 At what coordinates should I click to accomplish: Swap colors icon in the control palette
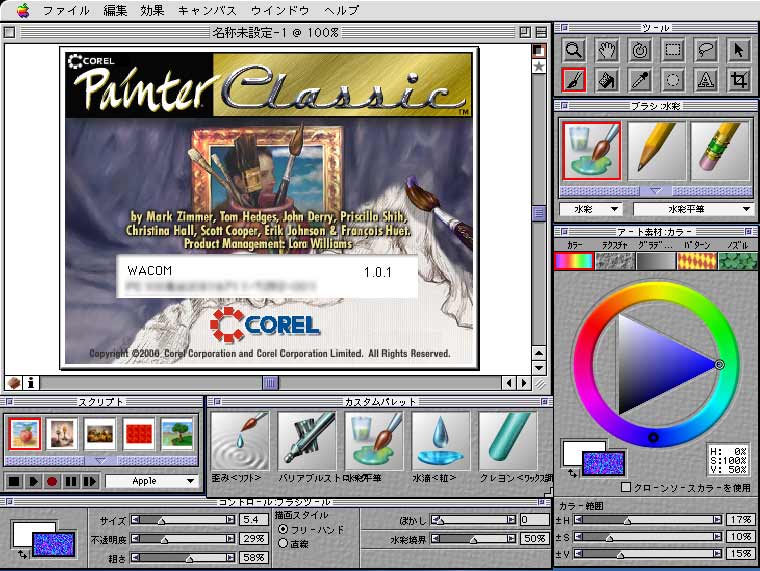(x=22, y=555)
